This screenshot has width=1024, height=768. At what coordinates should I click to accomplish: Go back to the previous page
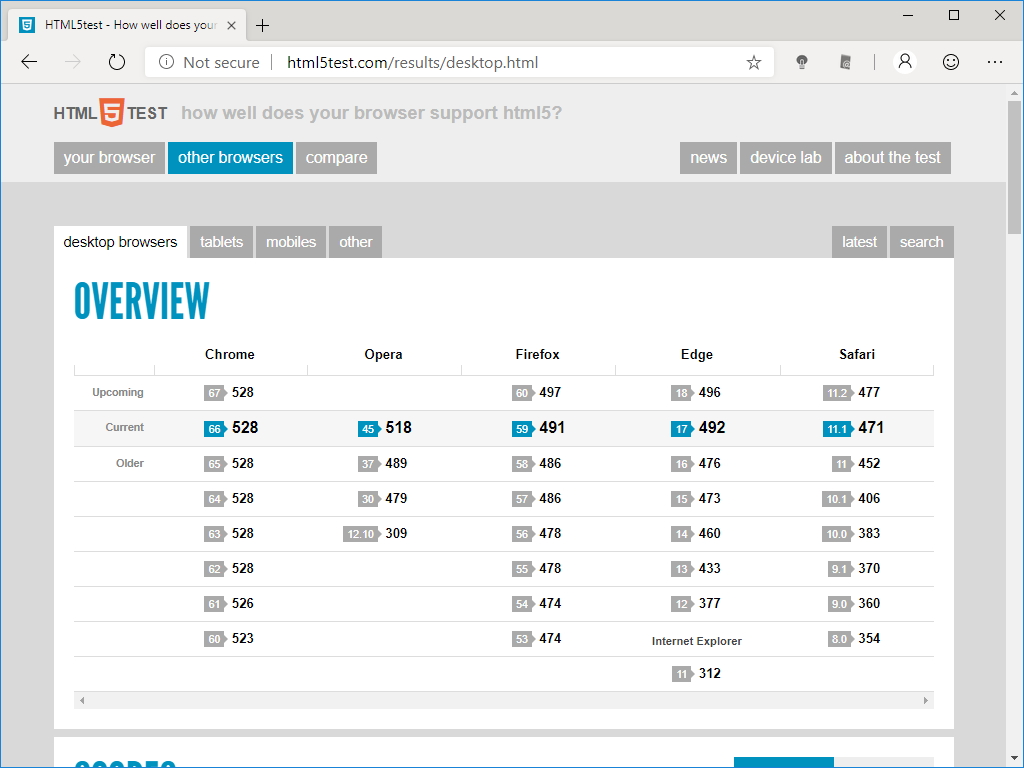29,62
